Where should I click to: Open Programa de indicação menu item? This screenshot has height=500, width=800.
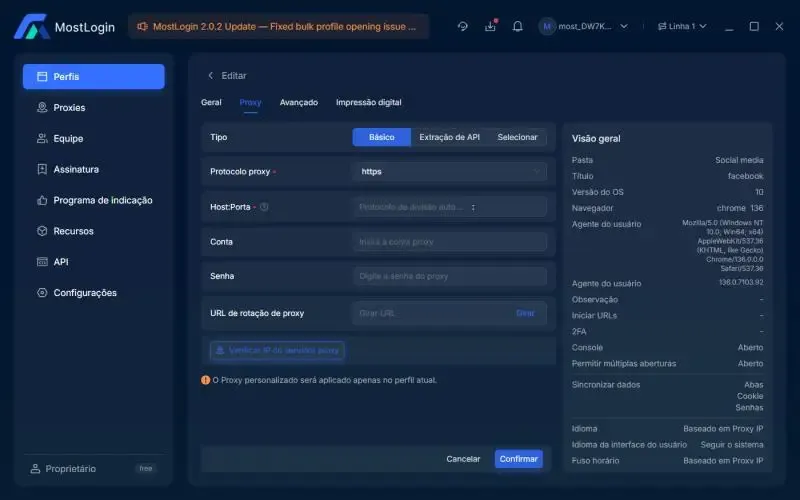94,200
